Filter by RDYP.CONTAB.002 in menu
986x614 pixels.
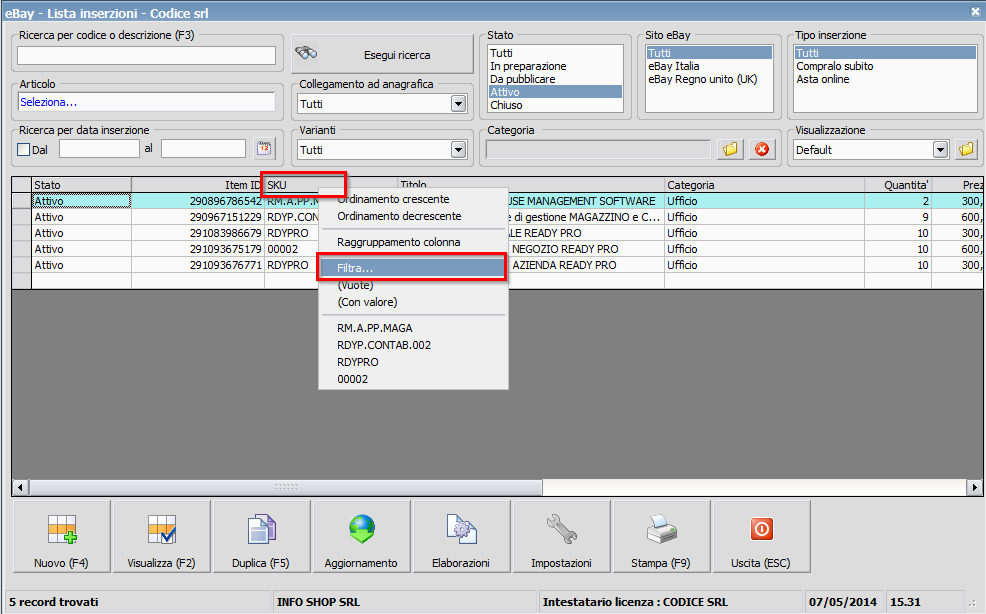[413, 345]
